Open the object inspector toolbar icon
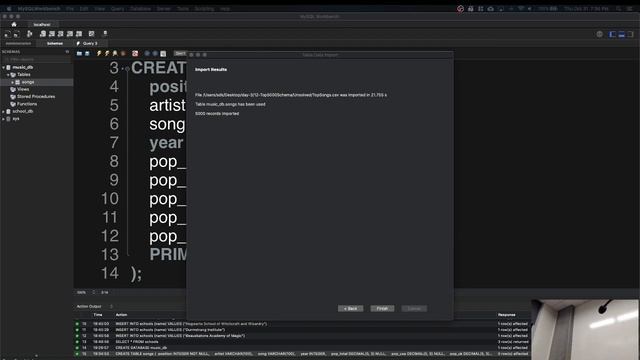The width and height of the screenshot is (640, 360). (x=29, y=34)
